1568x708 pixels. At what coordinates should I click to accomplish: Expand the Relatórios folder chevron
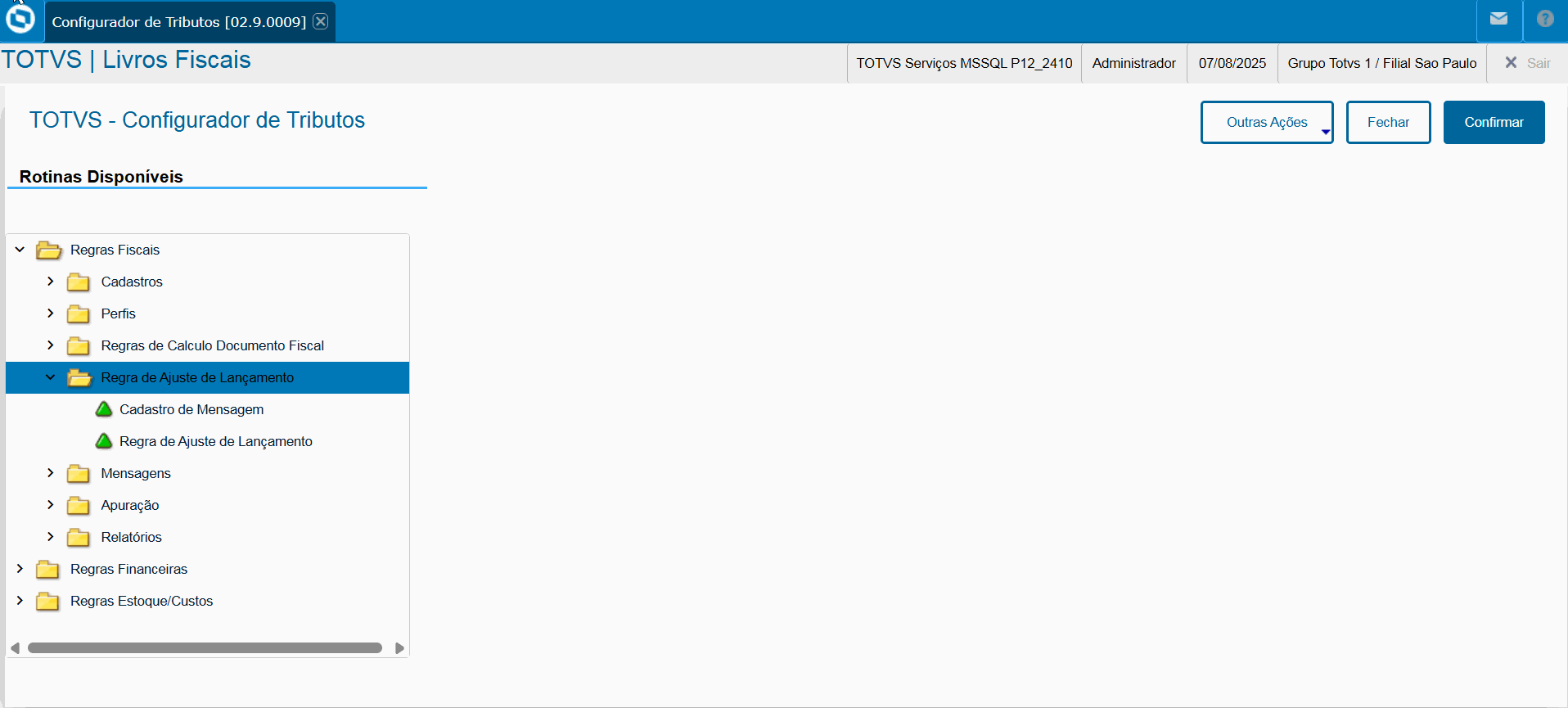(51, 536)
